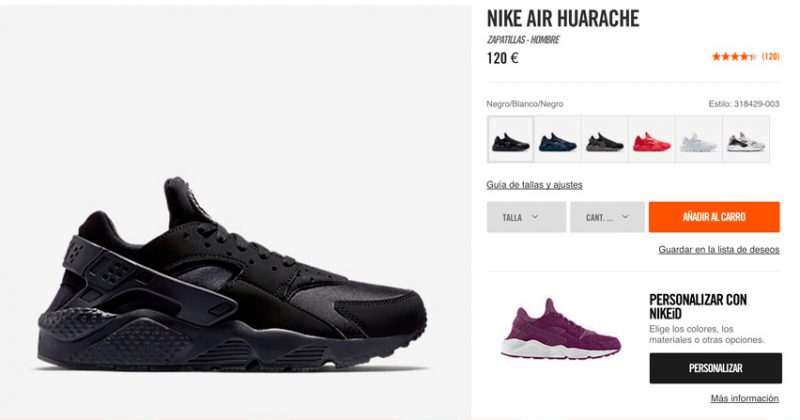The image size is (800, 420).
Task: Open the Cant. quantity dropdown
Action: [x=607, y=217]
